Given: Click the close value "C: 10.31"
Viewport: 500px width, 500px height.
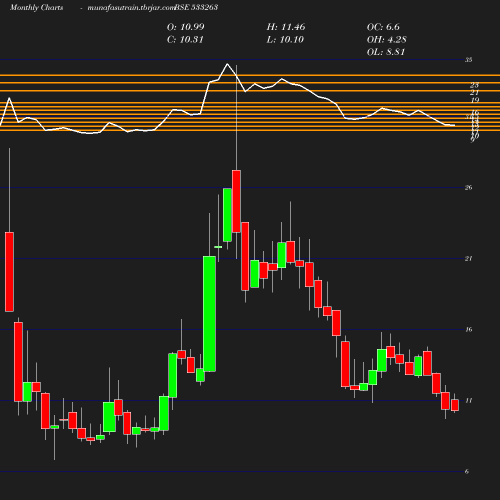Looking at the screenshot, I should (x=185, y=40).
